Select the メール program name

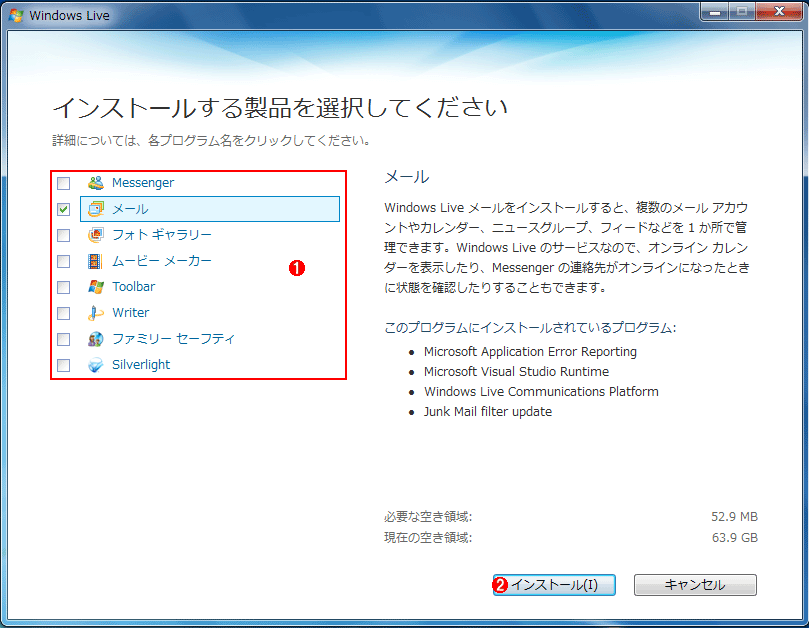point(131,209)
